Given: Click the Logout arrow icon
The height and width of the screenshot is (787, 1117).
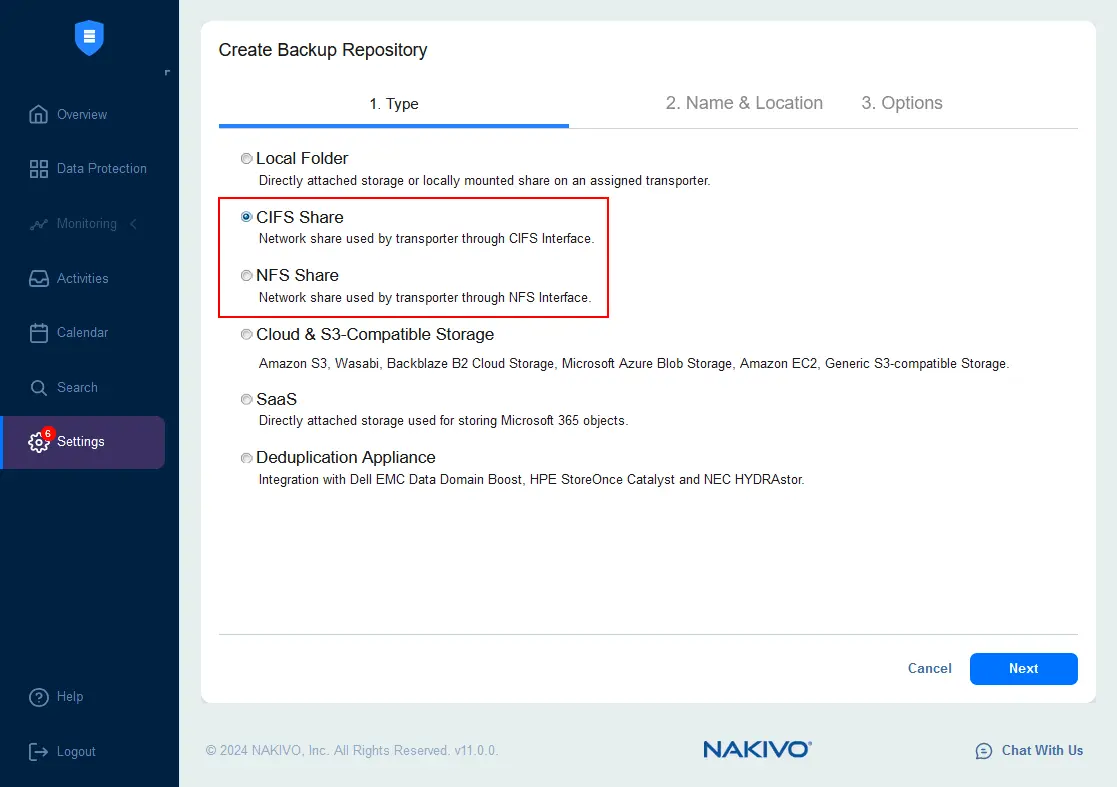Looking at the screenshot, I should tap(38, 751).
